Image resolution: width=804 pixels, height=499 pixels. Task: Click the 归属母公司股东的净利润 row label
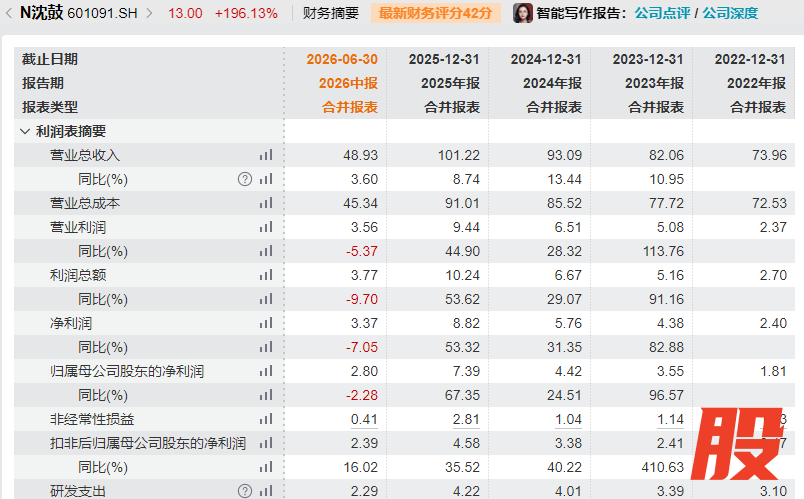(x=127, y=371)
